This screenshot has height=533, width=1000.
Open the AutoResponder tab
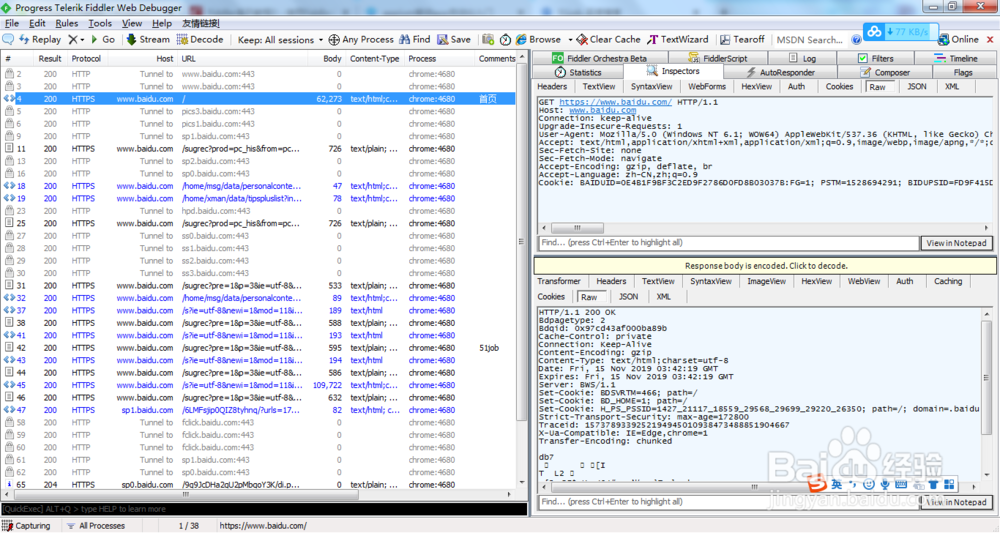781,72
